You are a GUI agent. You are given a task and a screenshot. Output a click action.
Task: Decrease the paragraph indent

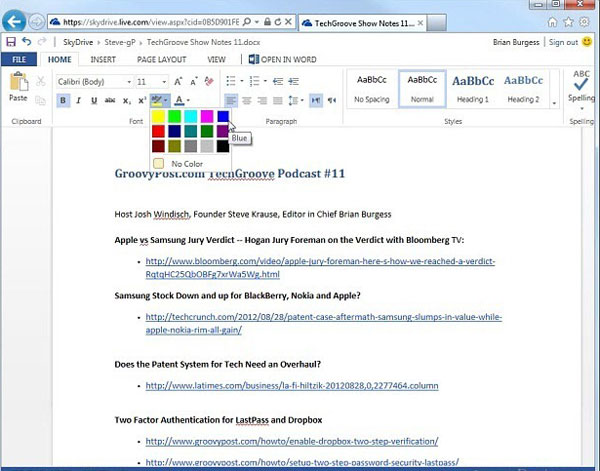[x=278, y=81]
